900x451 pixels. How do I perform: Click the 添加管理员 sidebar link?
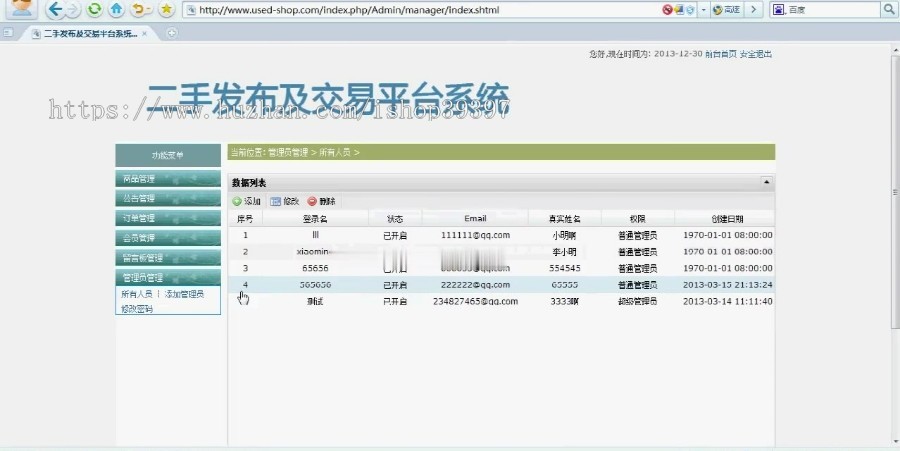[x=184, y=294]
